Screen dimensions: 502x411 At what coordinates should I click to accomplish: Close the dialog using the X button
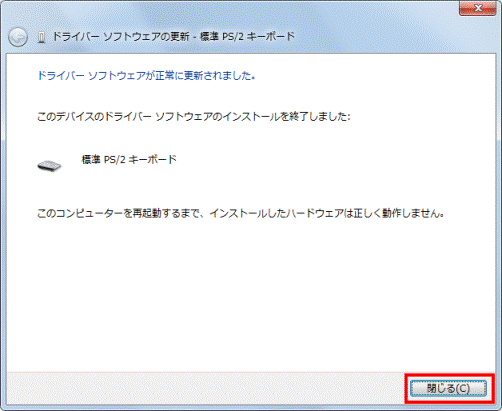point(478,8)
